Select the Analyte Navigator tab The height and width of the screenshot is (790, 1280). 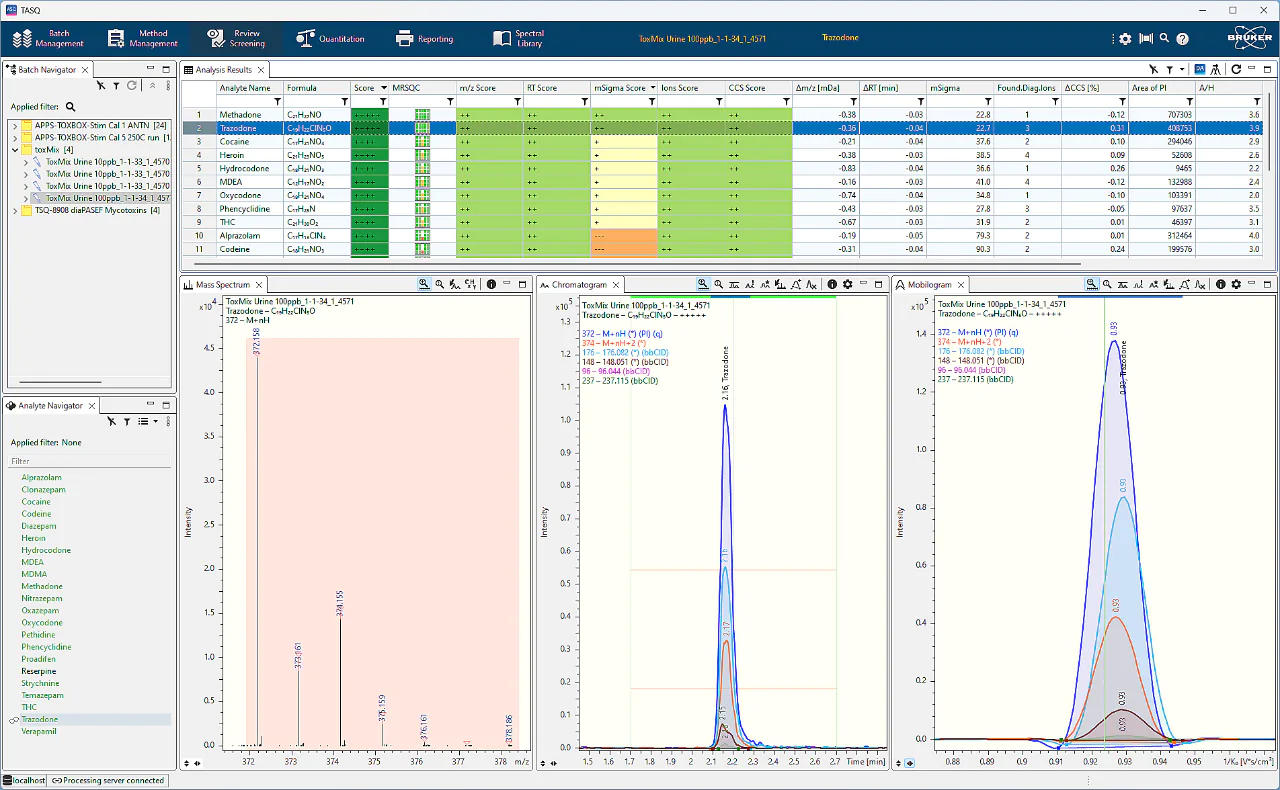tap(51, 406)
